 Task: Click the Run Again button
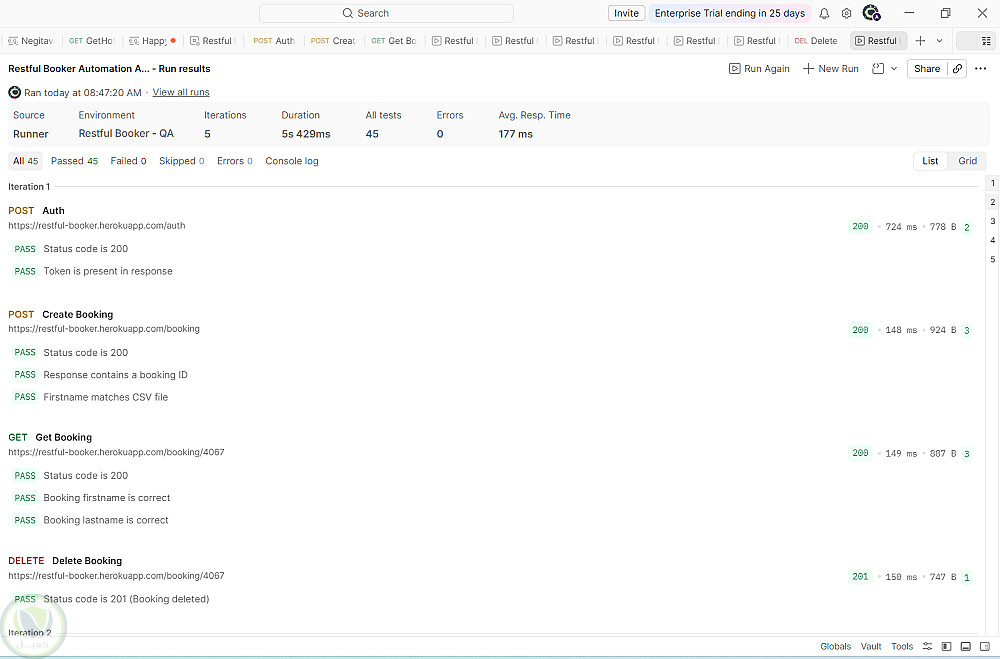[x=759, y=69]
